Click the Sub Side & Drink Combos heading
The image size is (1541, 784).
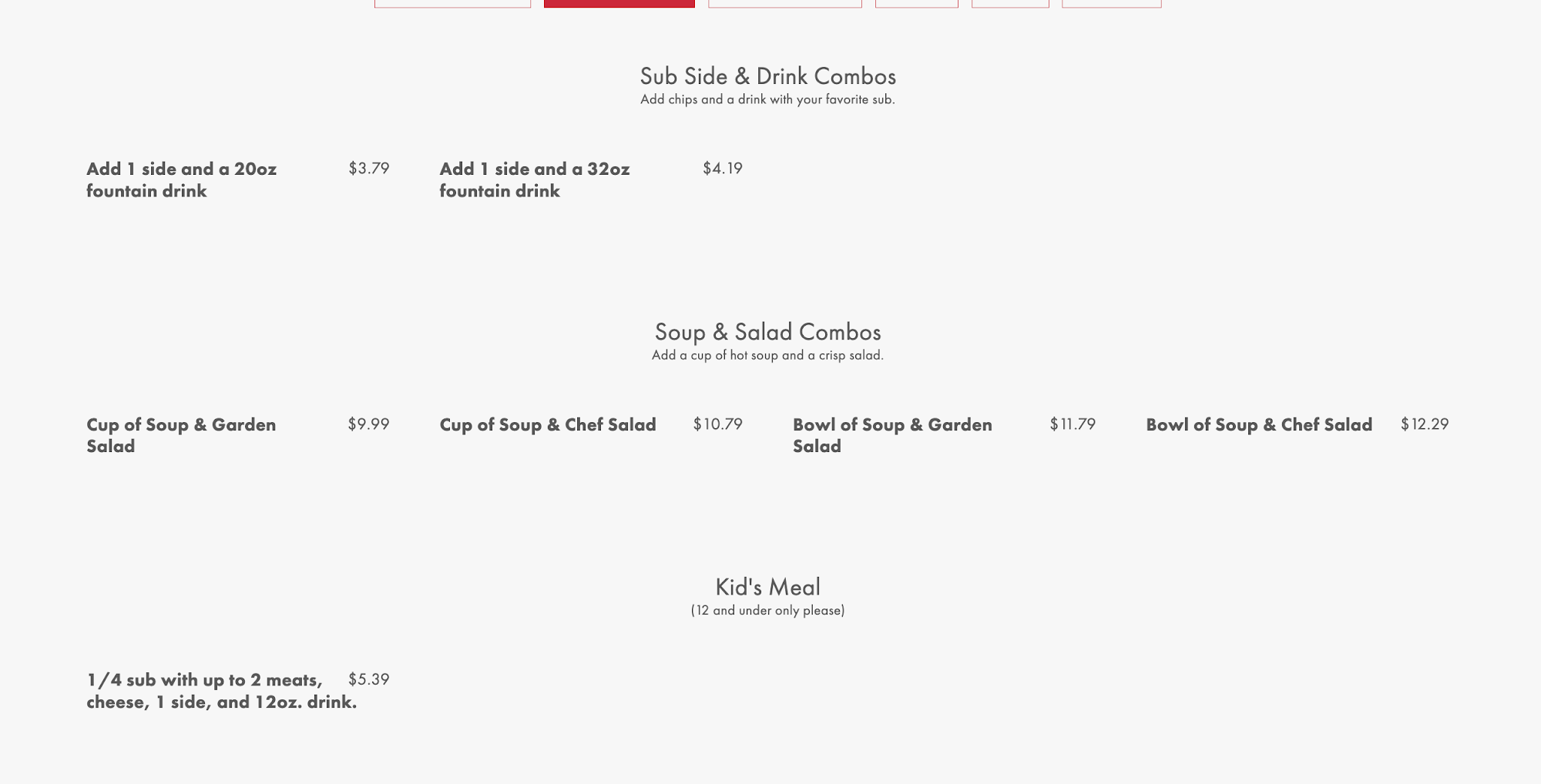pyautogui.click(x=768, y=76)
